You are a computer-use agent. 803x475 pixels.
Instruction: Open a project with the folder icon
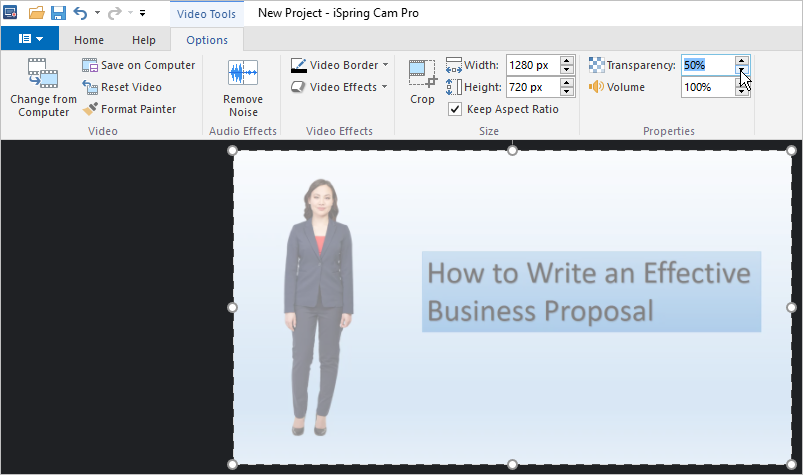(x=36, y=12)
